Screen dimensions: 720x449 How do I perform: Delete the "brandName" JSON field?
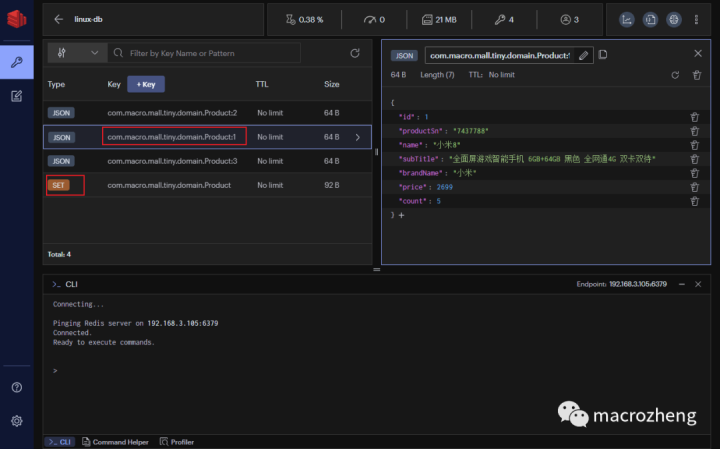click(x=694, y=173)
